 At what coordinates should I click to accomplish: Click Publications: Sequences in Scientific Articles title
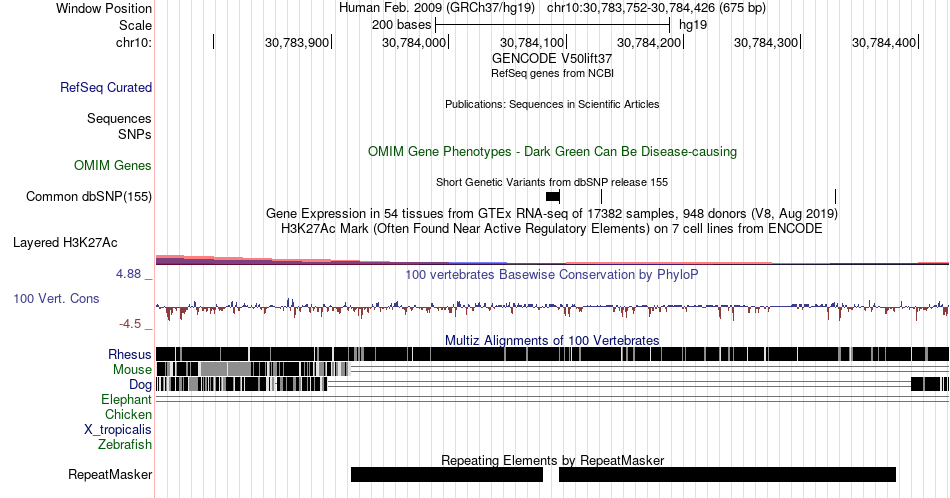552,104
